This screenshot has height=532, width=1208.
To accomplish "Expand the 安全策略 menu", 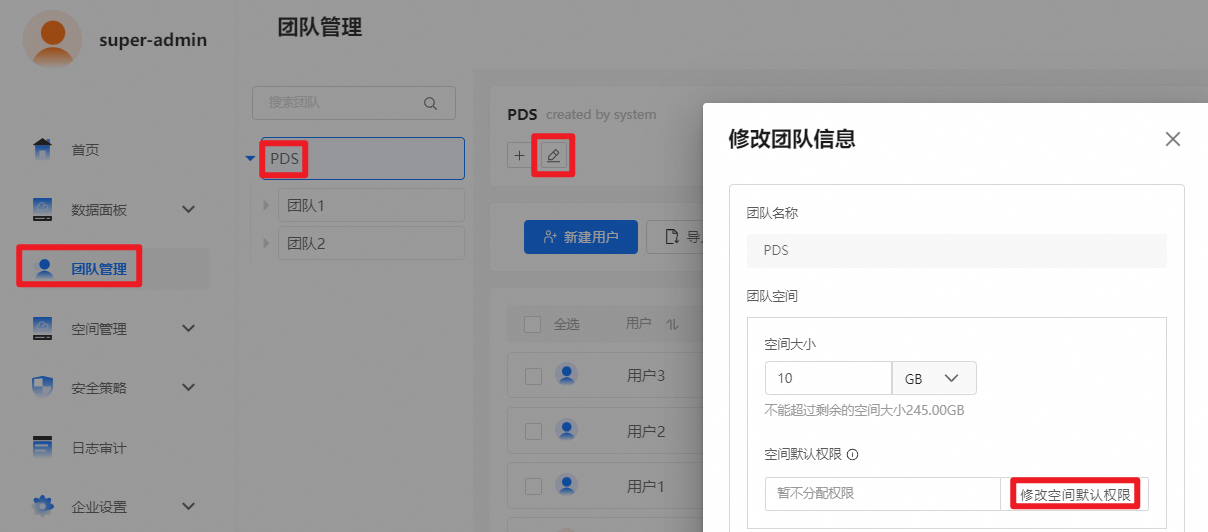I will point(188,387).
